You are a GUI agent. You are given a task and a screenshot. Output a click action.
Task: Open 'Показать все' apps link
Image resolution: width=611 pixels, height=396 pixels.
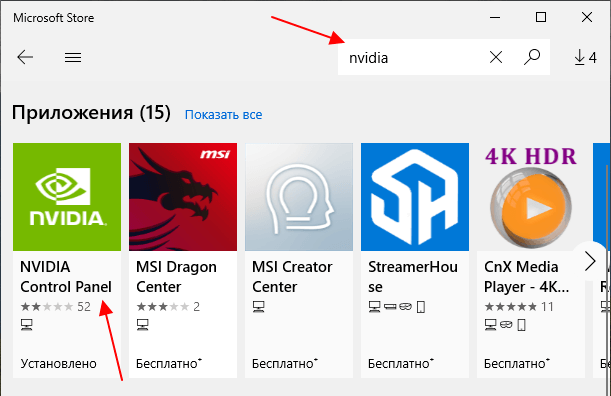pyautogui.click(x=223, y=115)
